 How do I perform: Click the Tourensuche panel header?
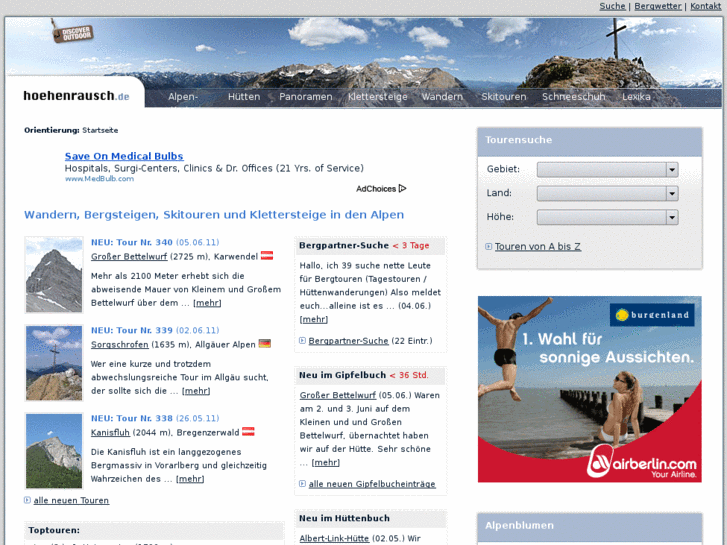pyautogui.click(x=590, y=141)
